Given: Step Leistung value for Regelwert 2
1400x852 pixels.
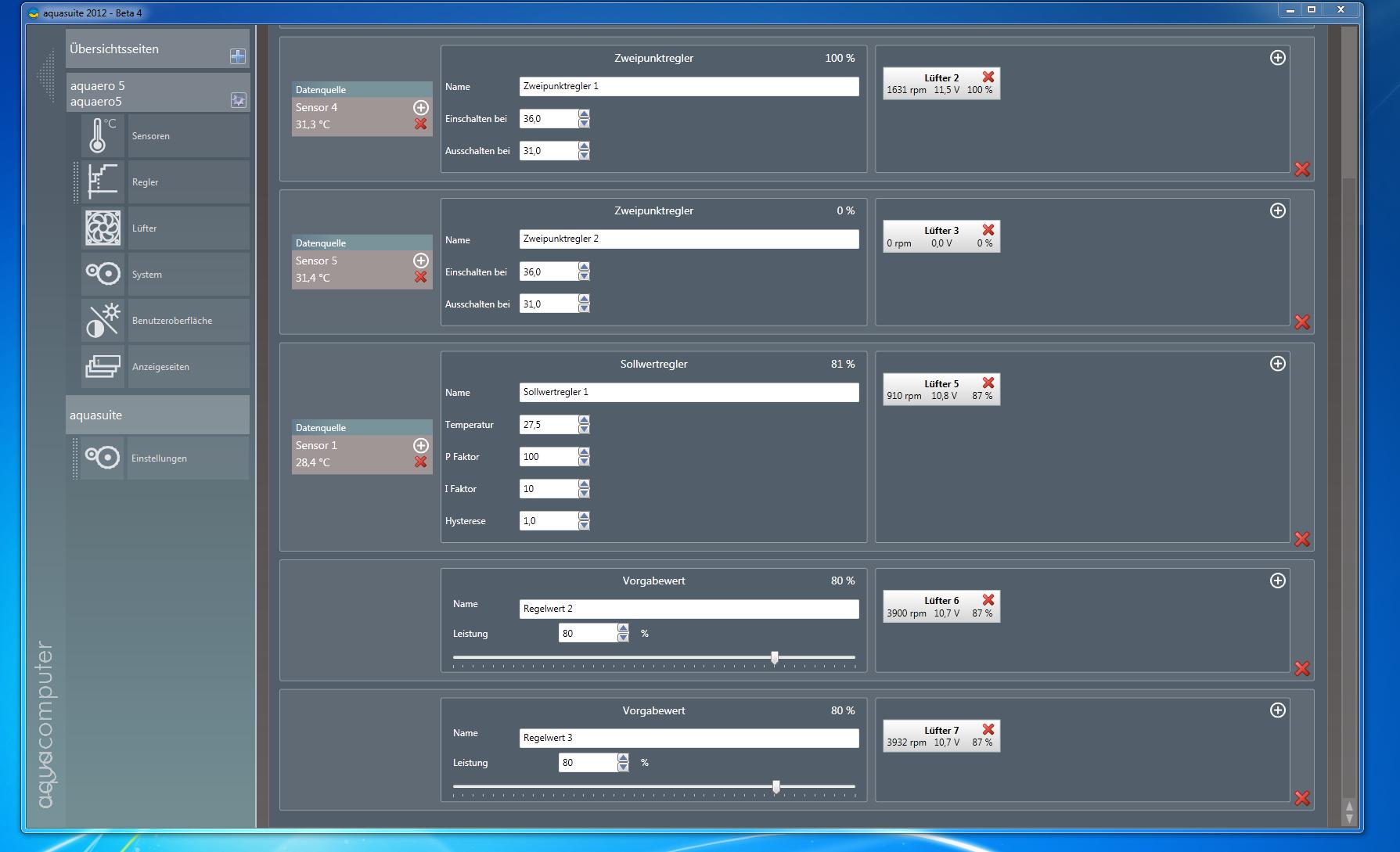Looking at the screenshot, I should (623, 633).
